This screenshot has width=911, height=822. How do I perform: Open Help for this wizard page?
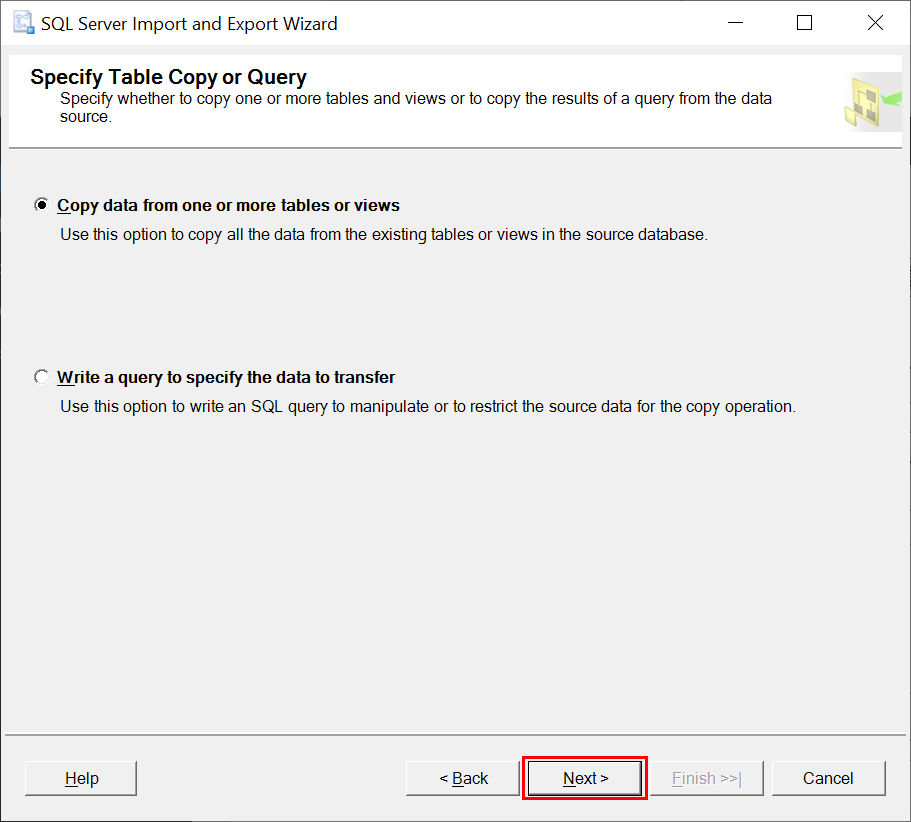[81, 778]
